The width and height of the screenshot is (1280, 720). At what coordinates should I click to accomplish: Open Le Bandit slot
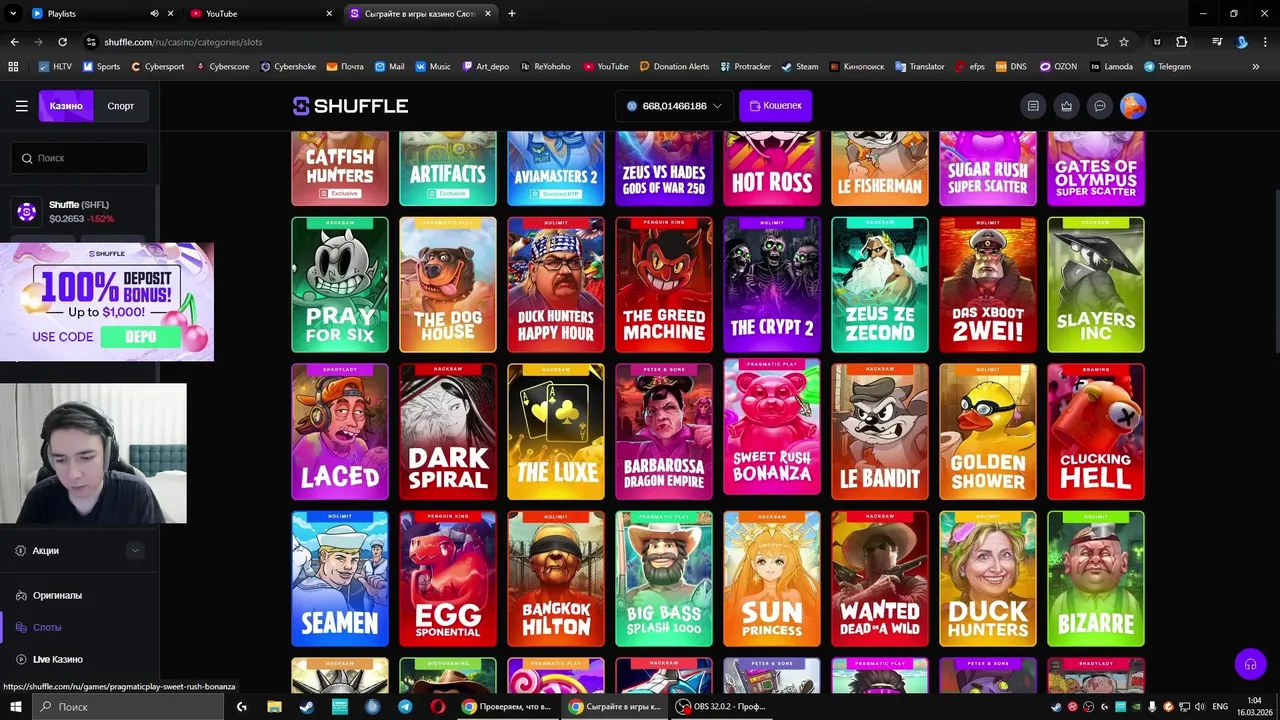880,432
